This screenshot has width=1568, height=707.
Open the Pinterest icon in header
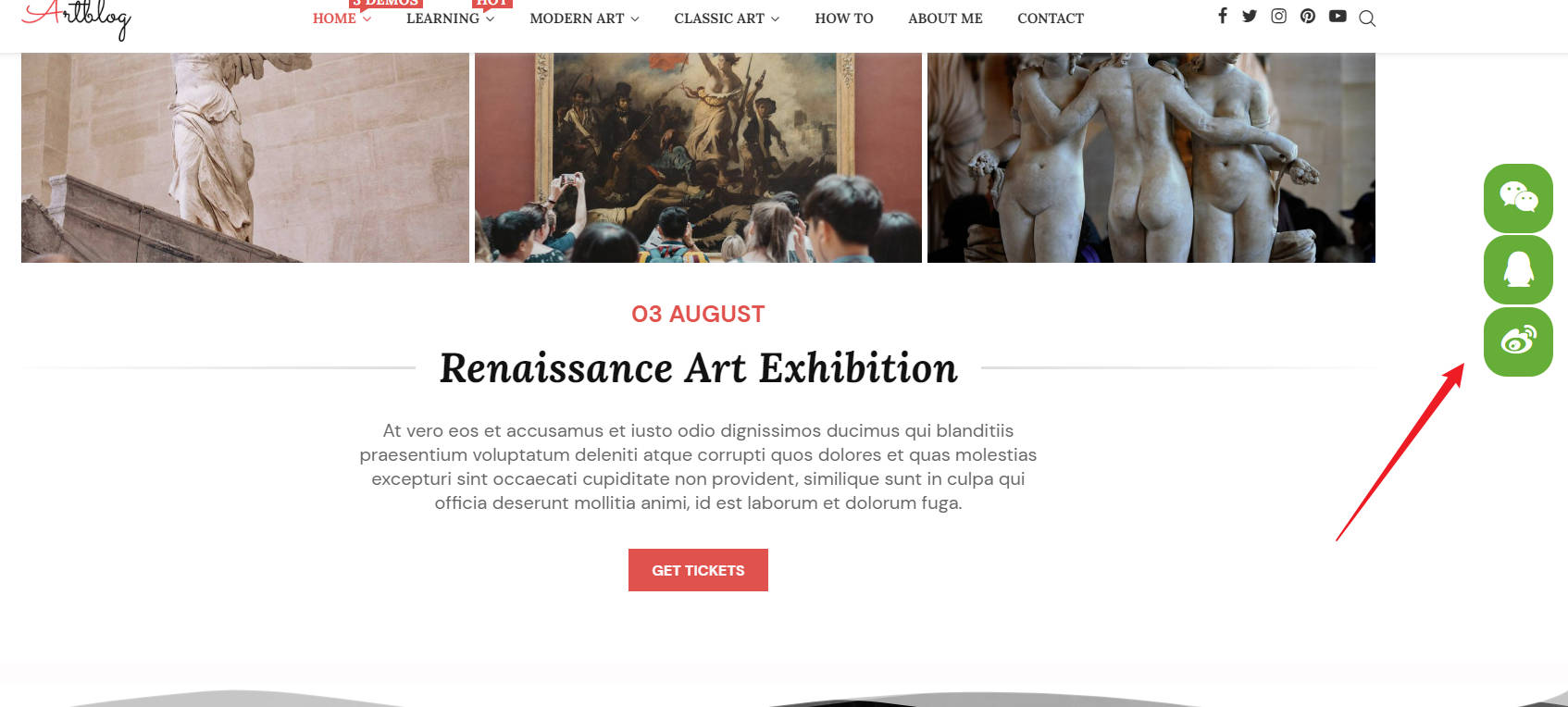point(1308,16)
